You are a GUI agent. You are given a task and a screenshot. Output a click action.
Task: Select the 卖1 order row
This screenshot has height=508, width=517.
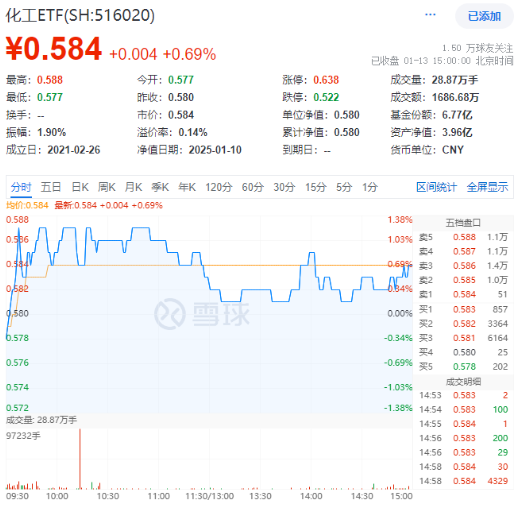pos(463,294)
